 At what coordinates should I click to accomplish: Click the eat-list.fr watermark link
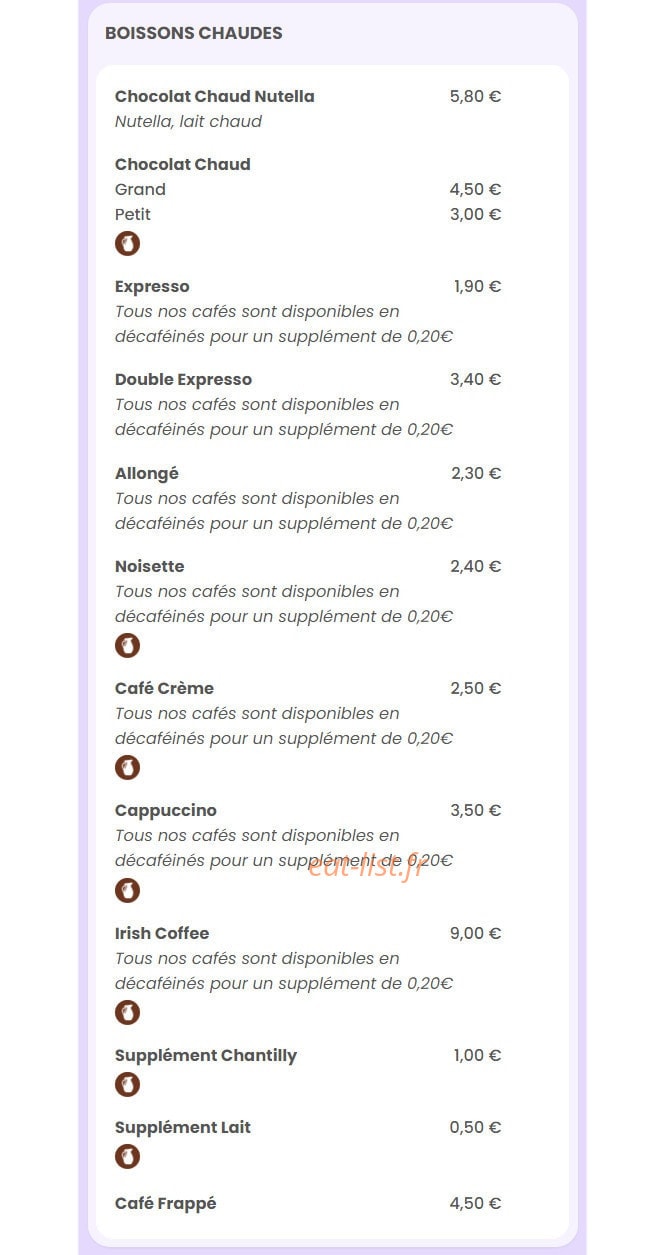pyautogui.click(x=366, y=867)
